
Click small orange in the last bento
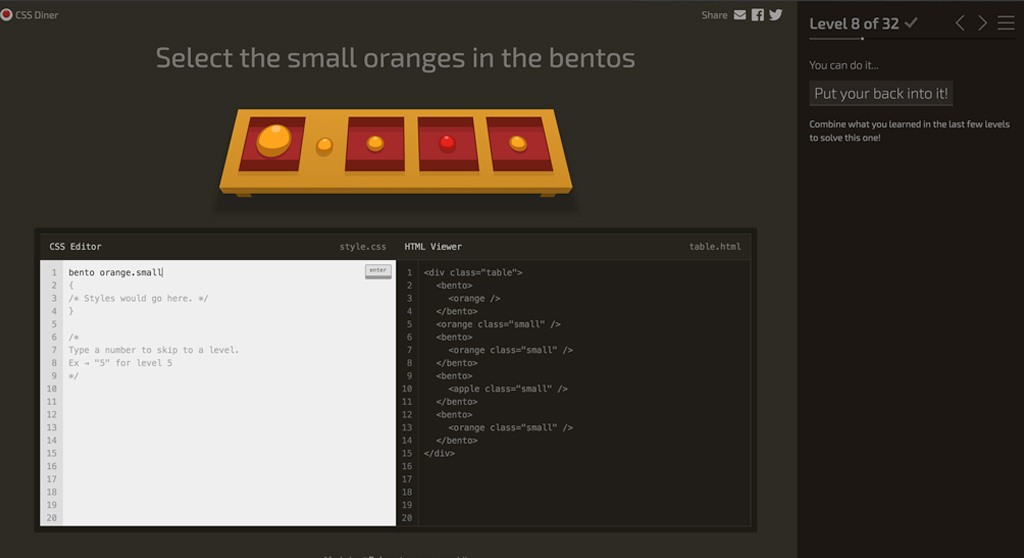click(517, 143)
